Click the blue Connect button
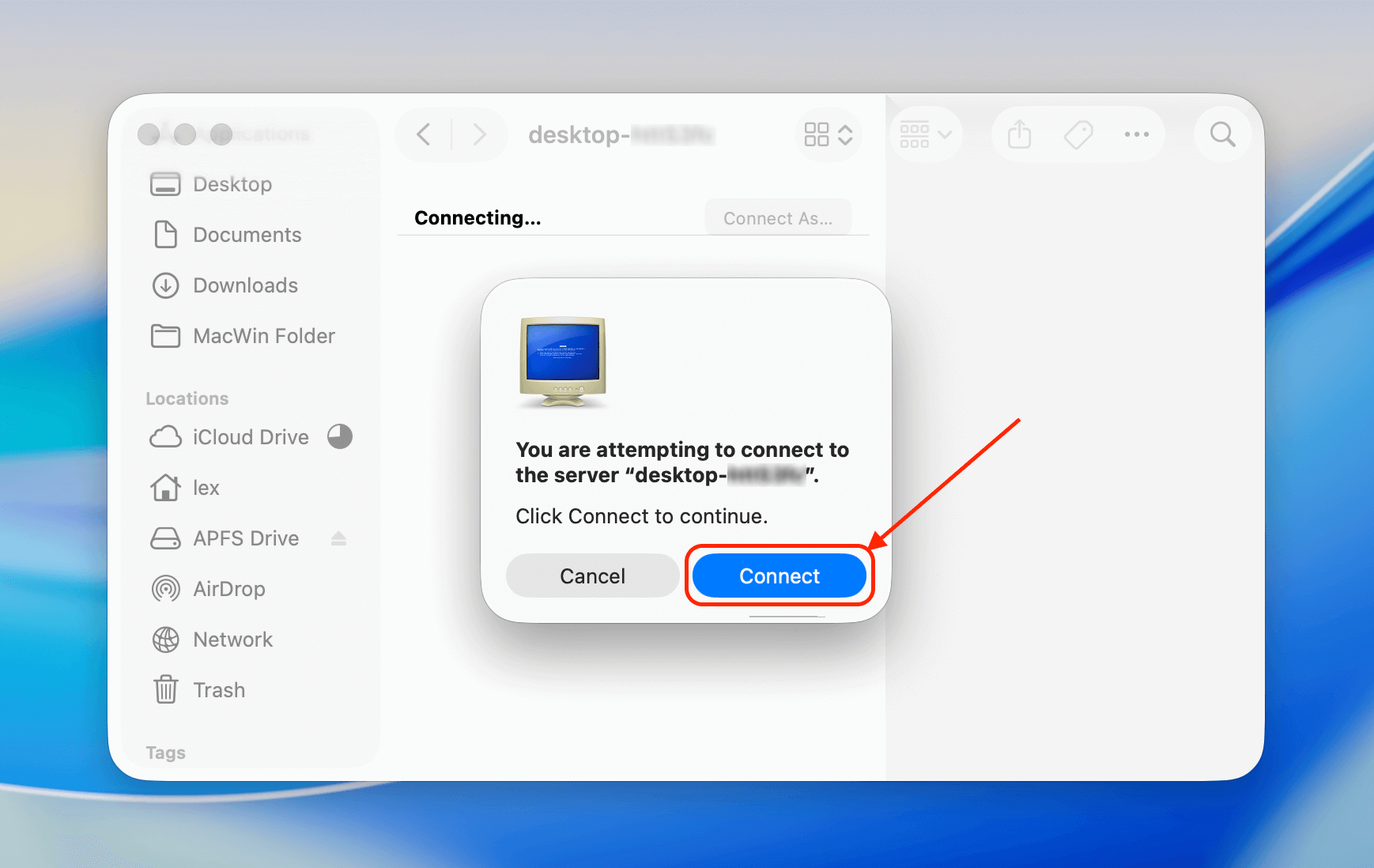This screenshot has width=1374, height=868. (x=779, y=576)
